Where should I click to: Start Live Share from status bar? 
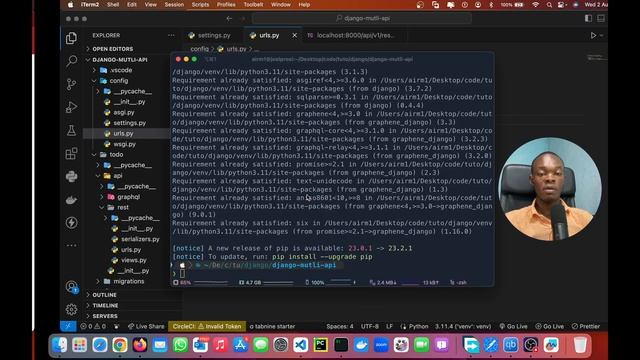tap(146, 326)
